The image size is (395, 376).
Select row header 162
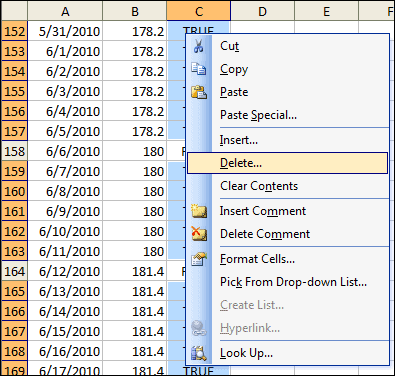coord(14,231)
